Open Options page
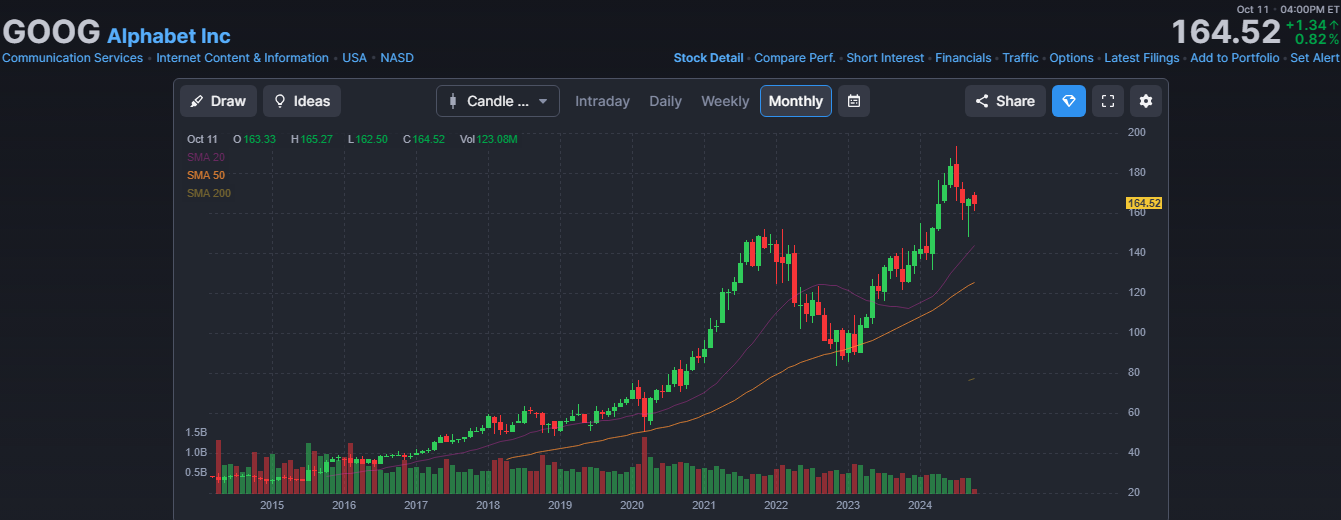Screen dimensions: 1341x520 point(1071,58)
